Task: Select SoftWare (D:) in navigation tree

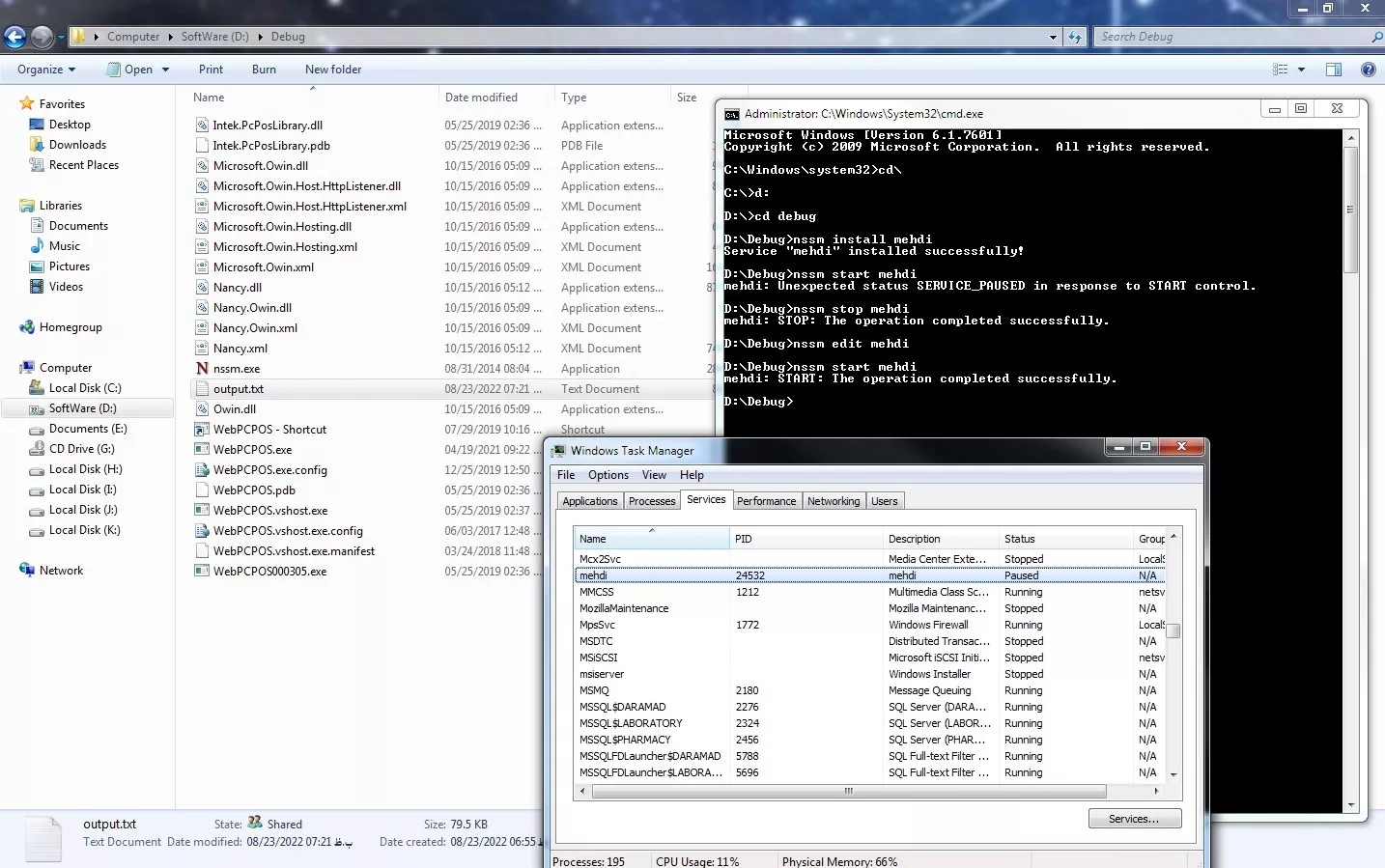Action: (82, 408)
